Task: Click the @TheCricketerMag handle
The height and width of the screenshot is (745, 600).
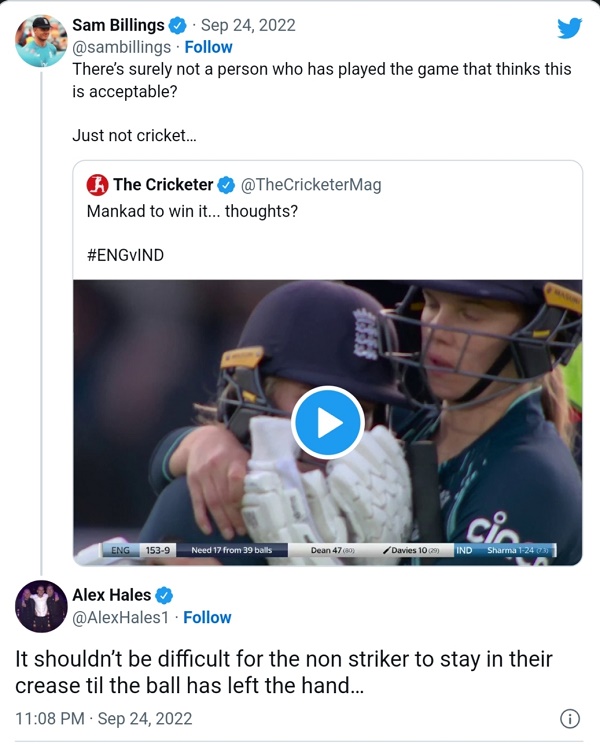Action: [311, 185]
